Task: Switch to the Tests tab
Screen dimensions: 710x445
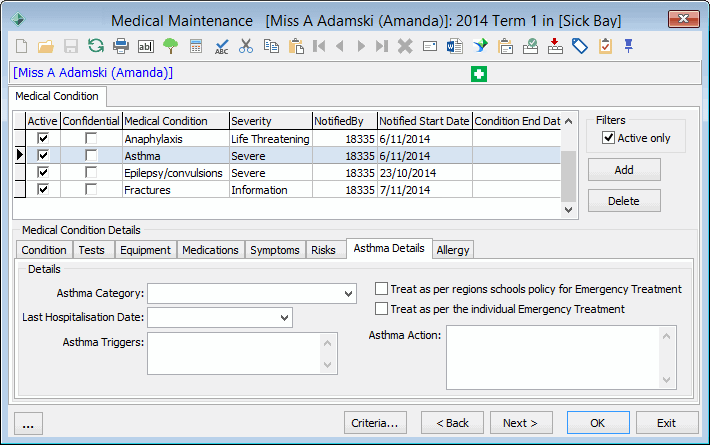Action: pyautogui.click(x=91, y=250)
